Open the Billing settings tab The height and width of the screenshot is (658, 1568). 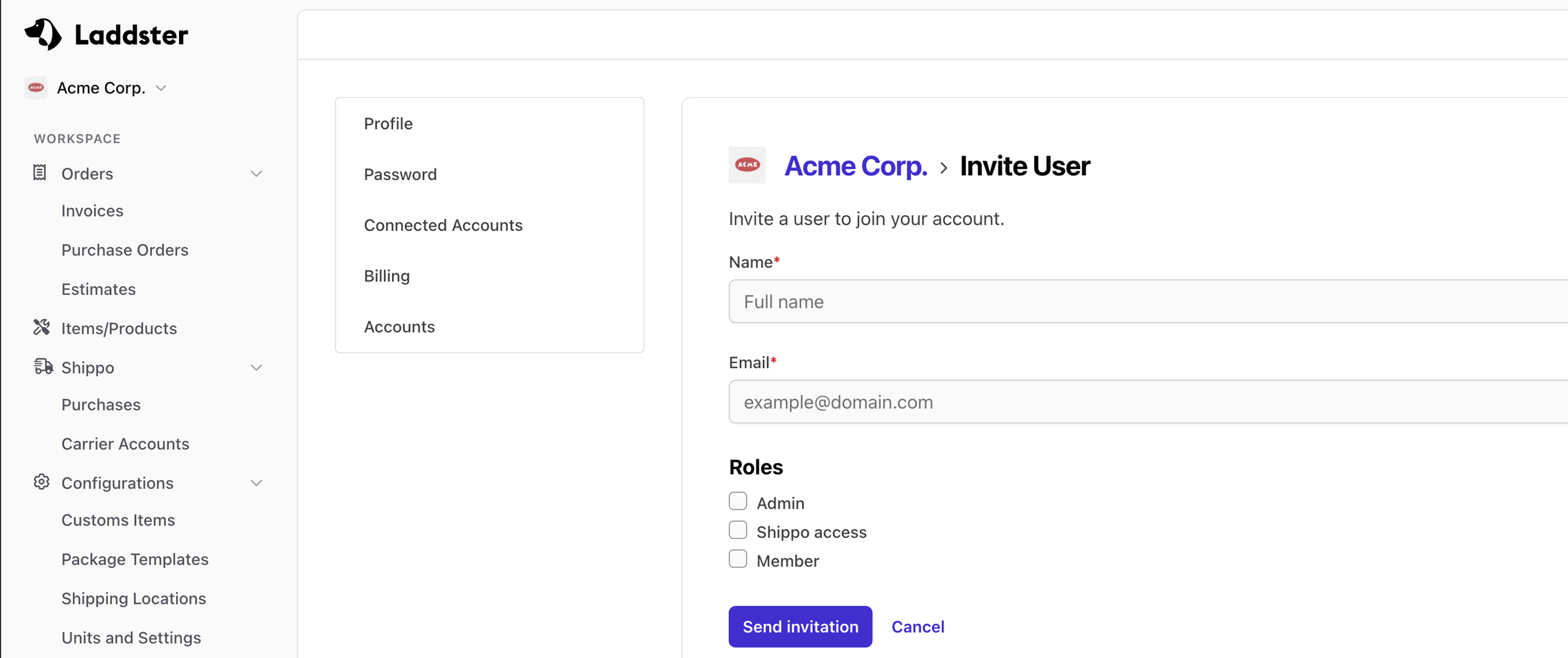coord(387,276)
